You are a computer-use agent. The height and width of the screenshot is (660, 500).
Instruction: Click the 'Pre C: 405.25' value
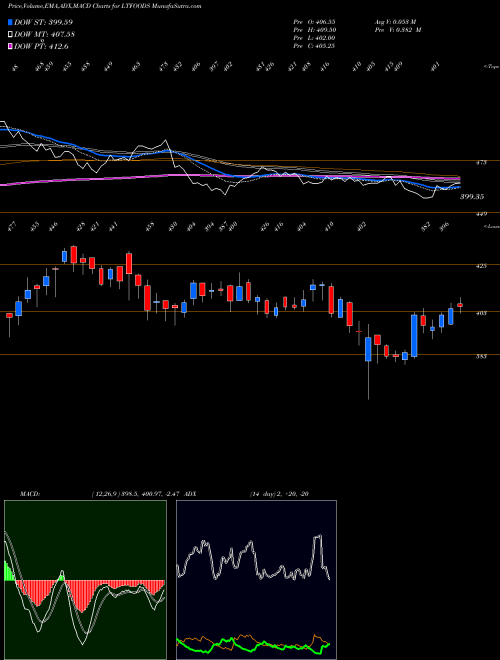tap(314, 46)
